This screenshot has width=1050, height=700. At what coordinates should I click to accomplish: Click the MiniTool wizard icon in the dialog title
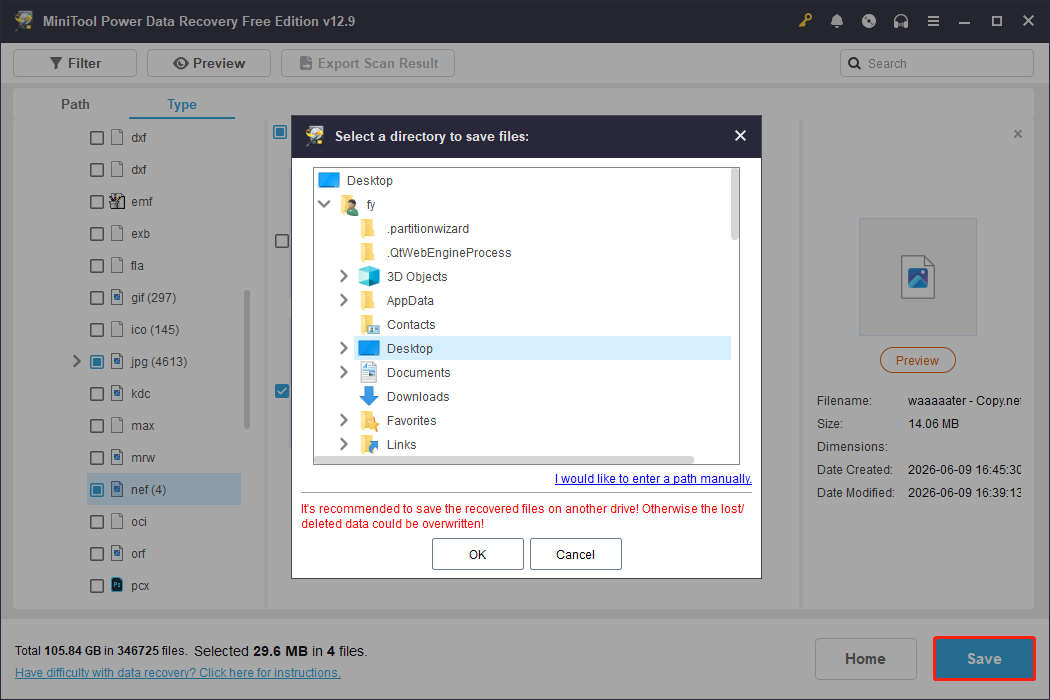click(315, 136)
